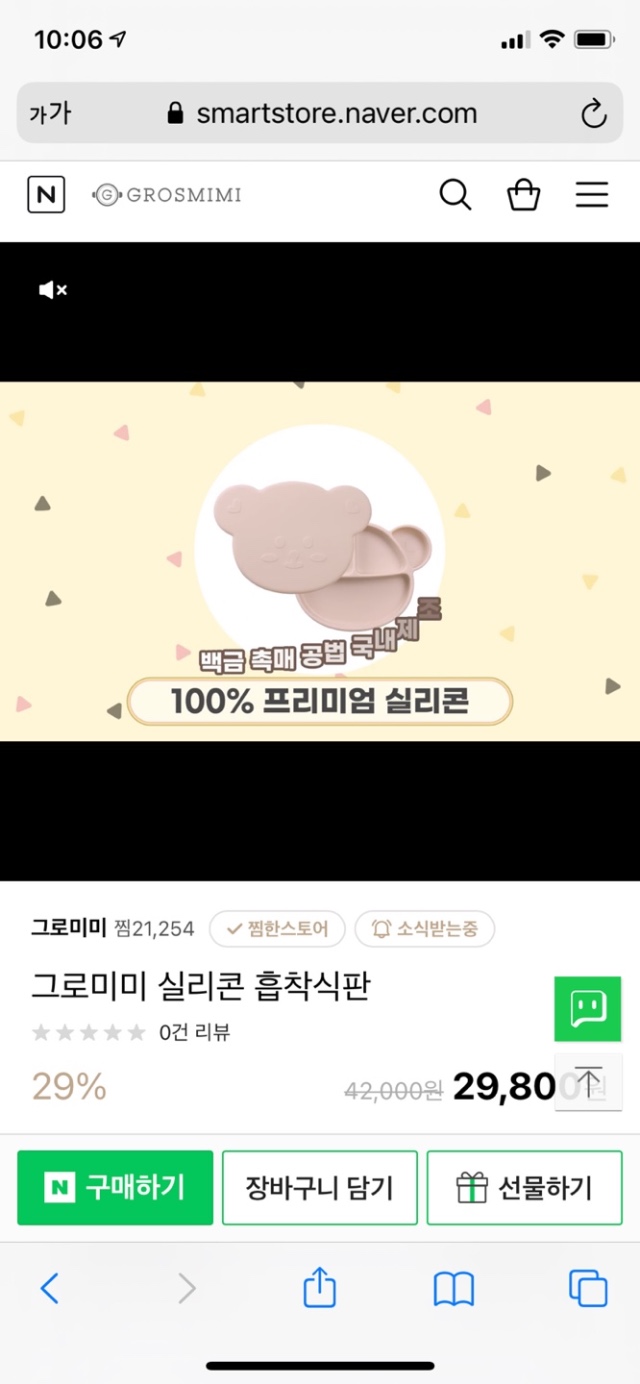Screen dimensions: 640x1384
Task: Reload the page in Safari
Action: (x=594, y=114)
